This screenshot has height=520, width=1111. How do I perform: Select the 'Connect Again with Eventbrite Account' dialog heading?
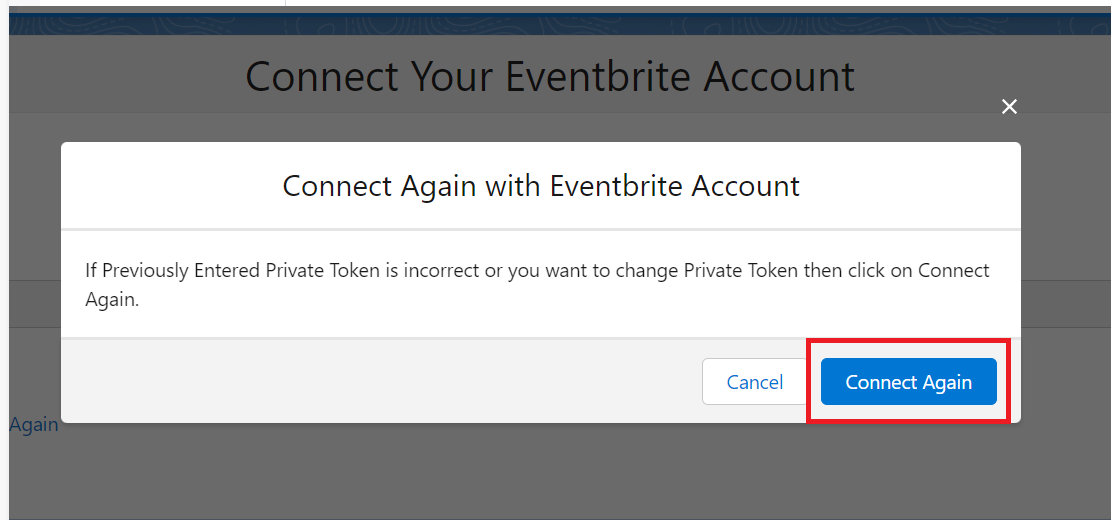tap(541, 186)
